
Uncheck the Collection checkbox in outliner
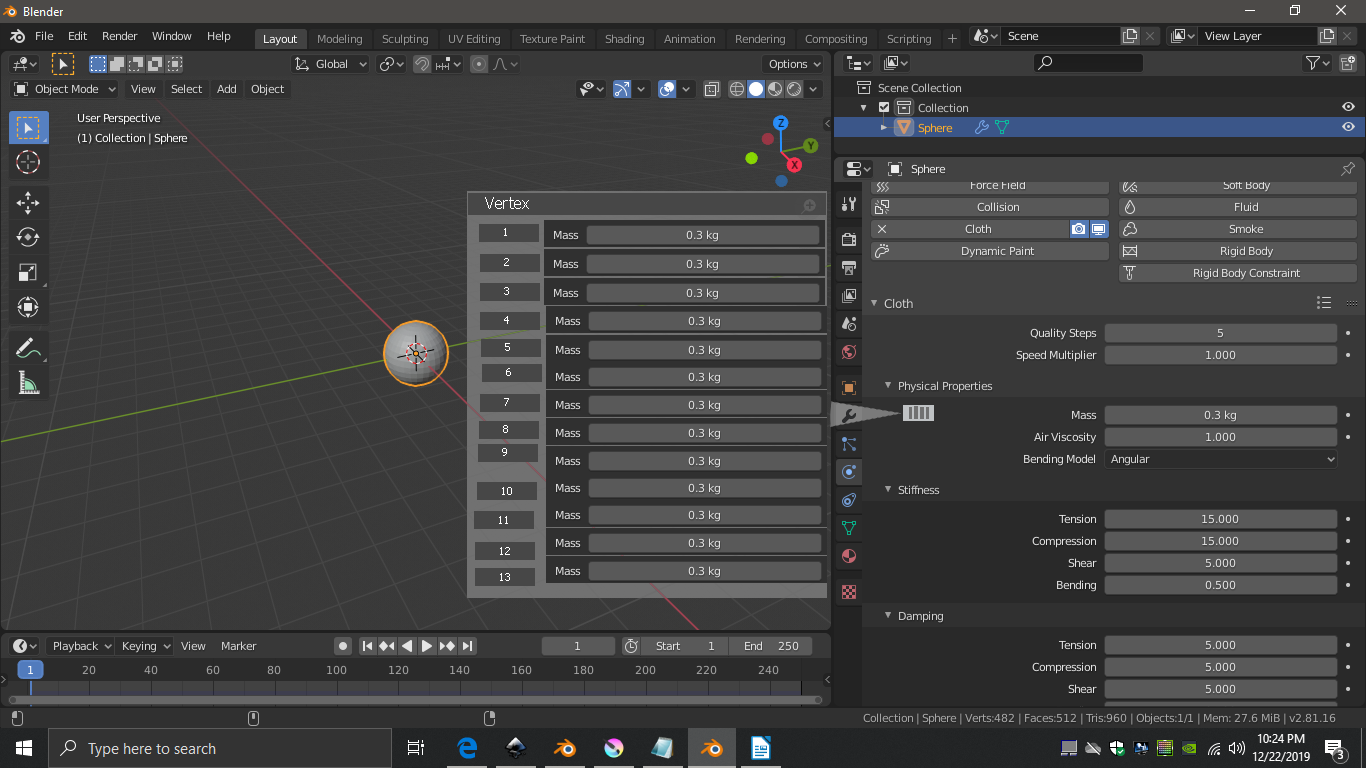[884, 108]
